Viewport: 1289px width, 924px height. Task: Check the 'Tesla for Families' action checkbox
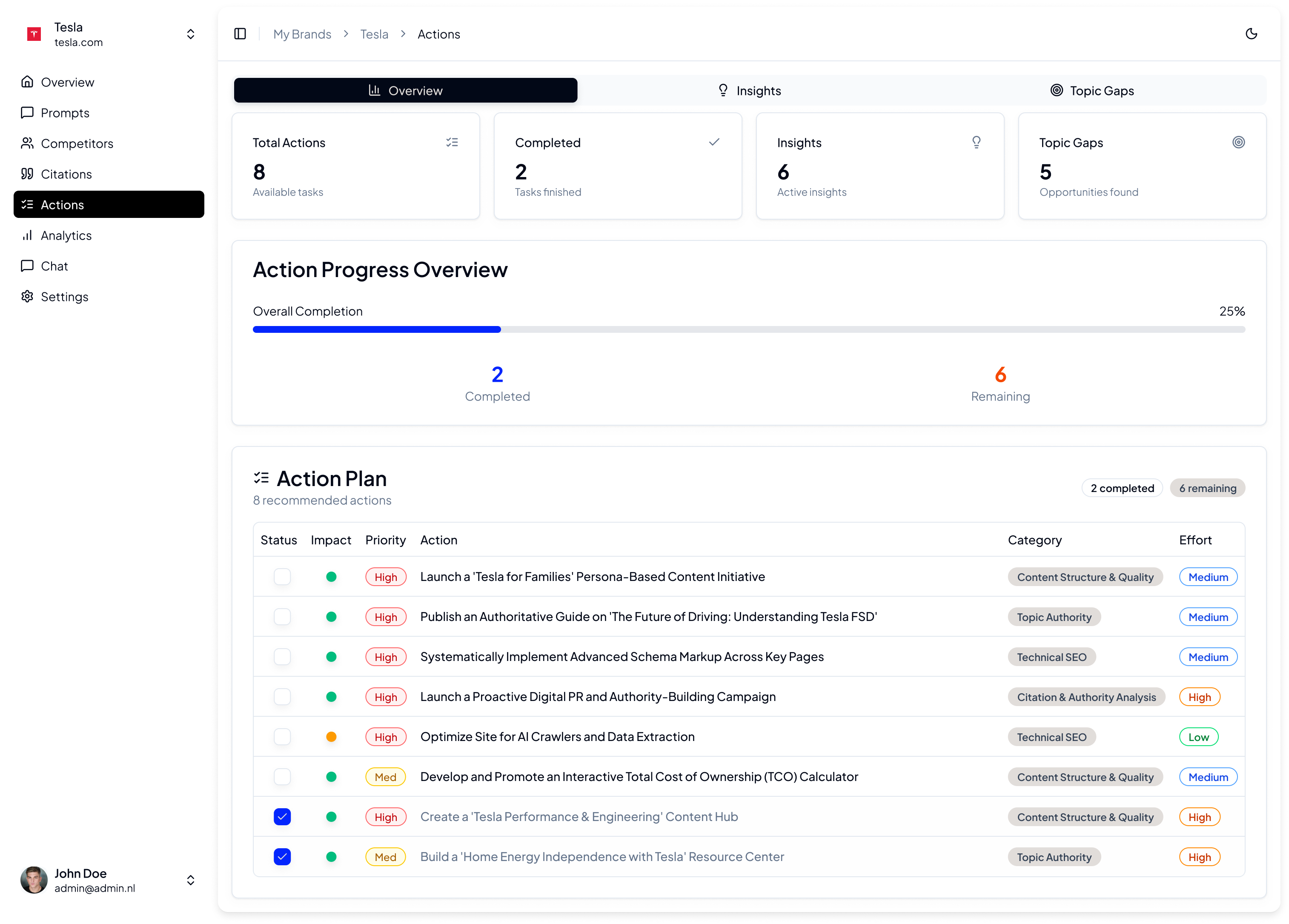(282, 577)
